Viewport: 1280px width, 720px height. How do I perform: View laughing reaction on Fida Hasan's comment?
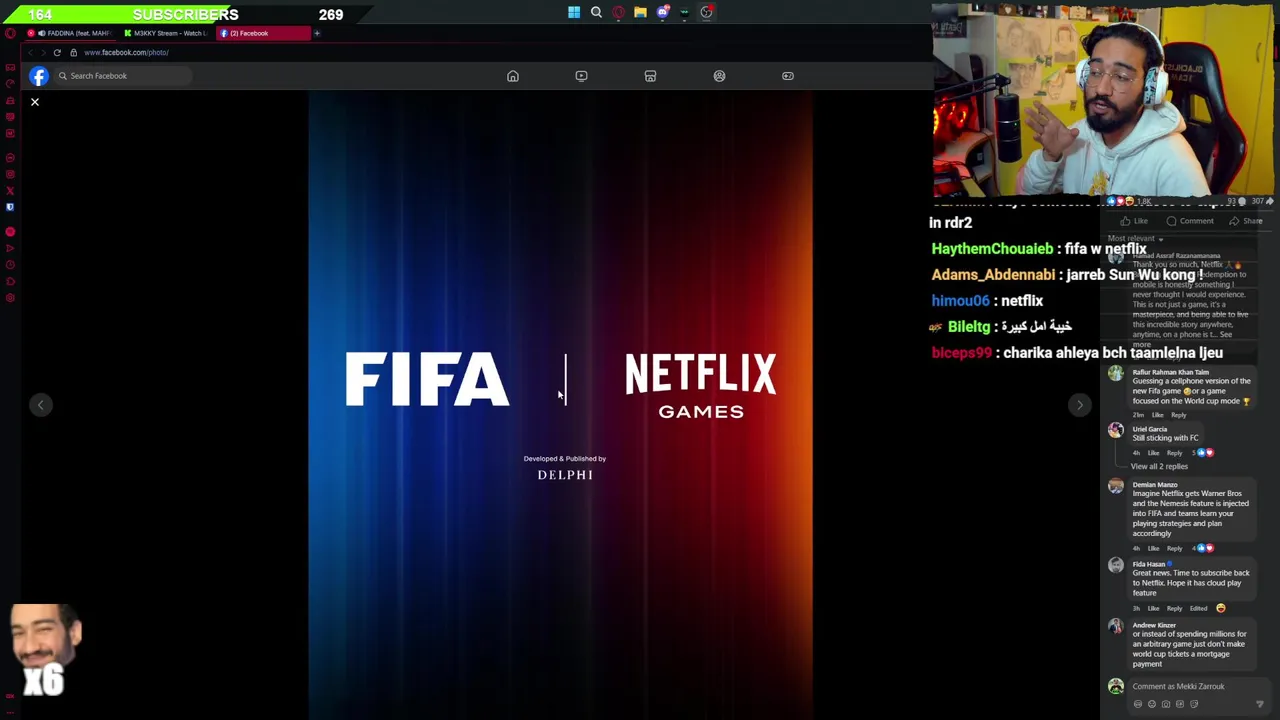click(x=1220, y=608)
